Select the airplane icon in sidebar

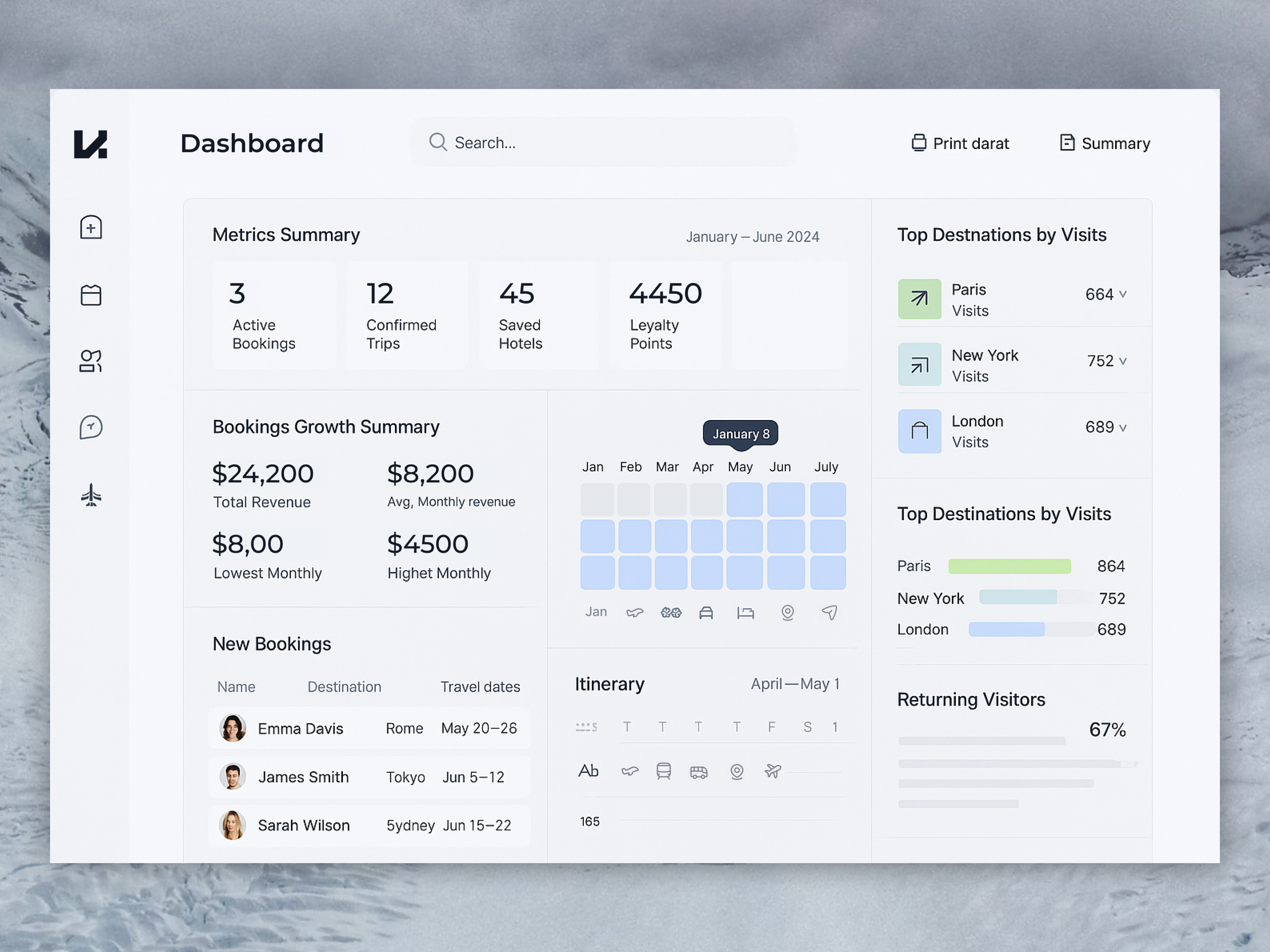coord(91,495)
